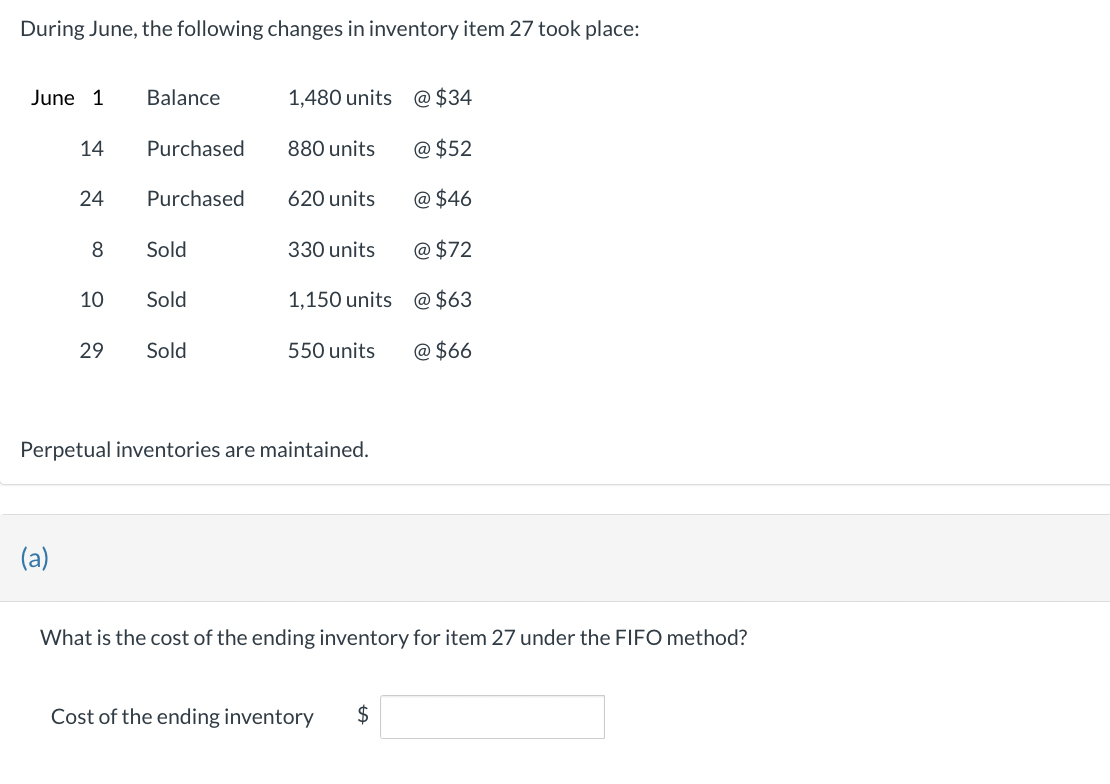Click the June 8 Sold entry
The image size is (1110, 784).
tap(166, 249)
